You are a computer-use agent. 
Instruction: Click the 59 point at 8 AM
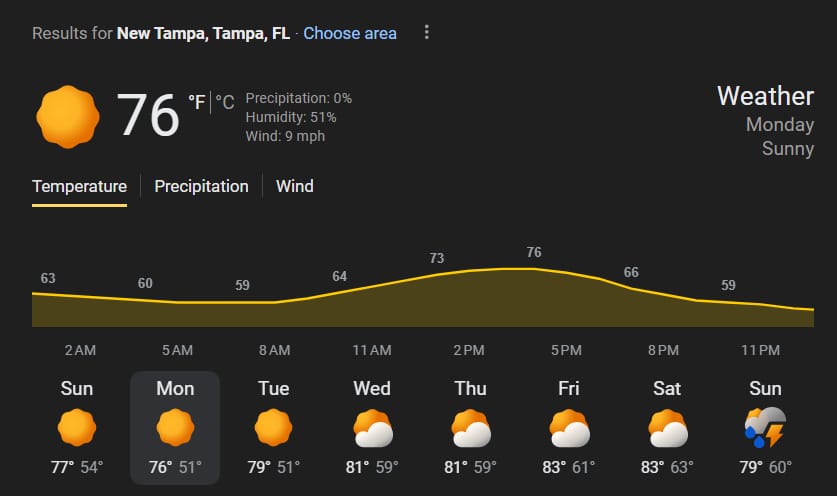click(242, 286)
